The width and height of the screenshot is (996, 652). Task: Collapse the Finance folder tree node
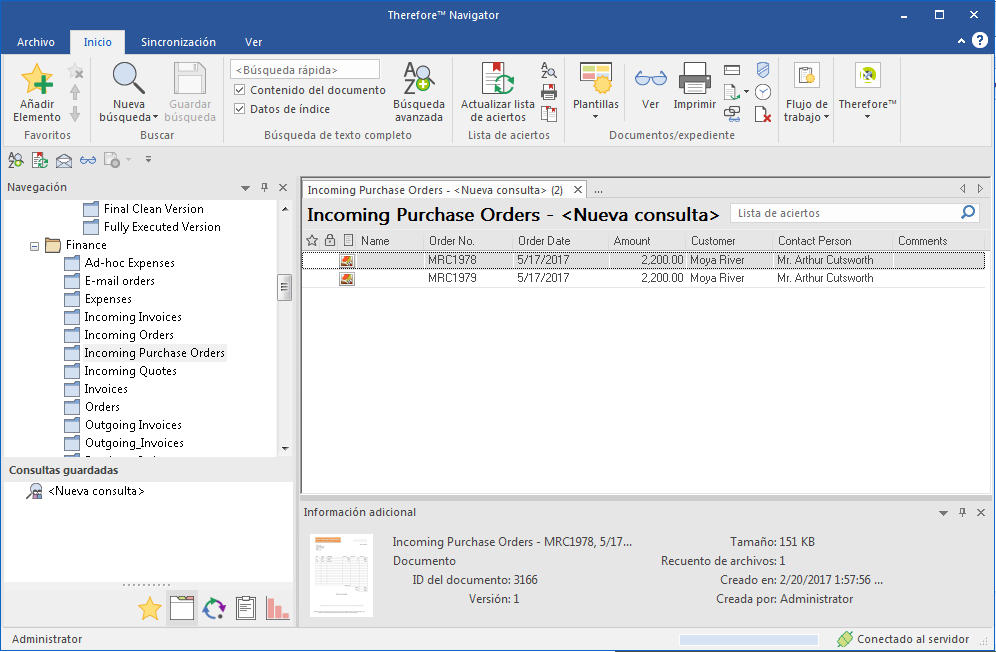click(x=34, y=245)
